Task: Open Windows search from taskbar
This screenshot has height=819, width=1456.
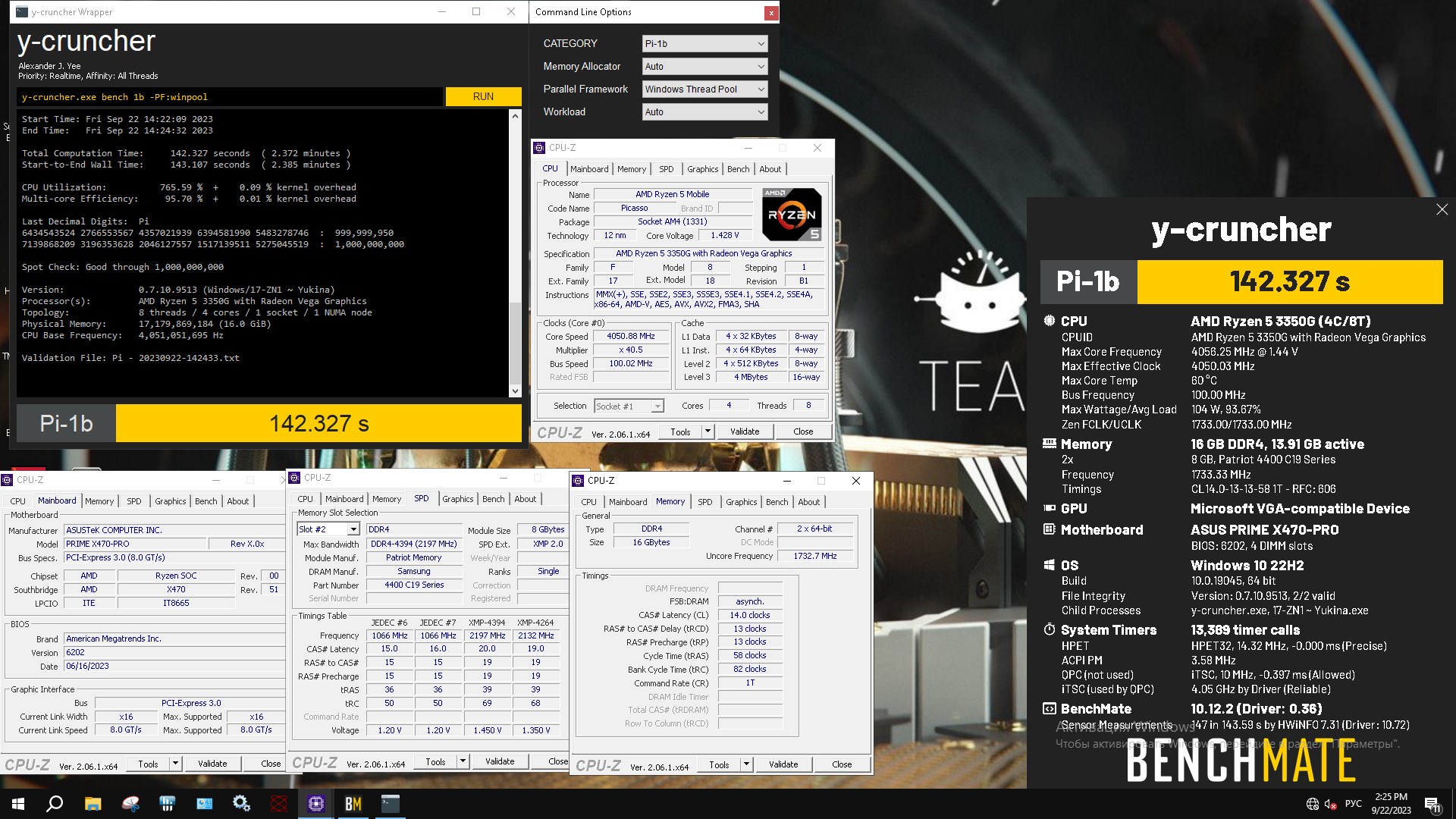Action: coord(55,804)
